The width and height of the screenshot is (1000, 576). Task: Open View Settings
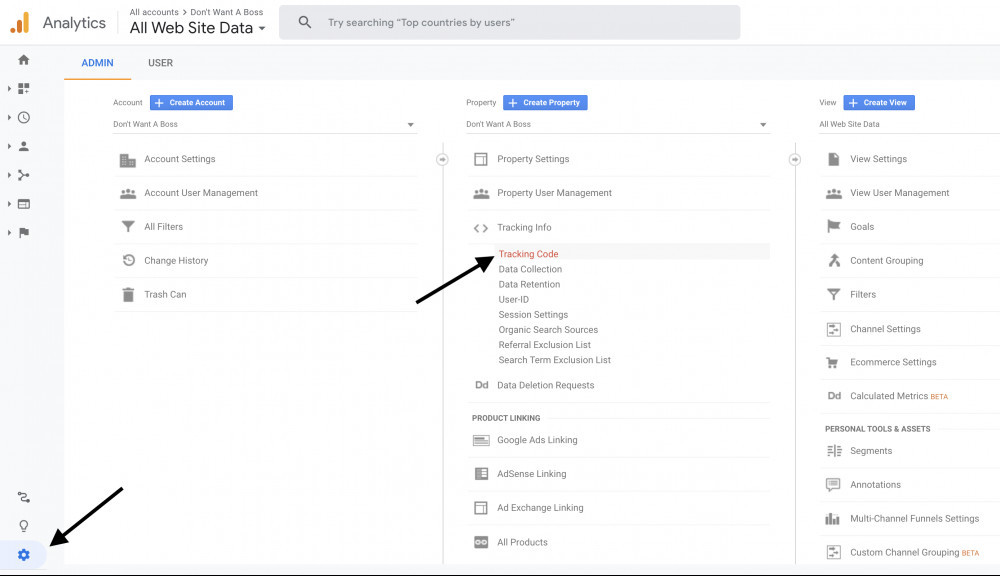(878, 159)
